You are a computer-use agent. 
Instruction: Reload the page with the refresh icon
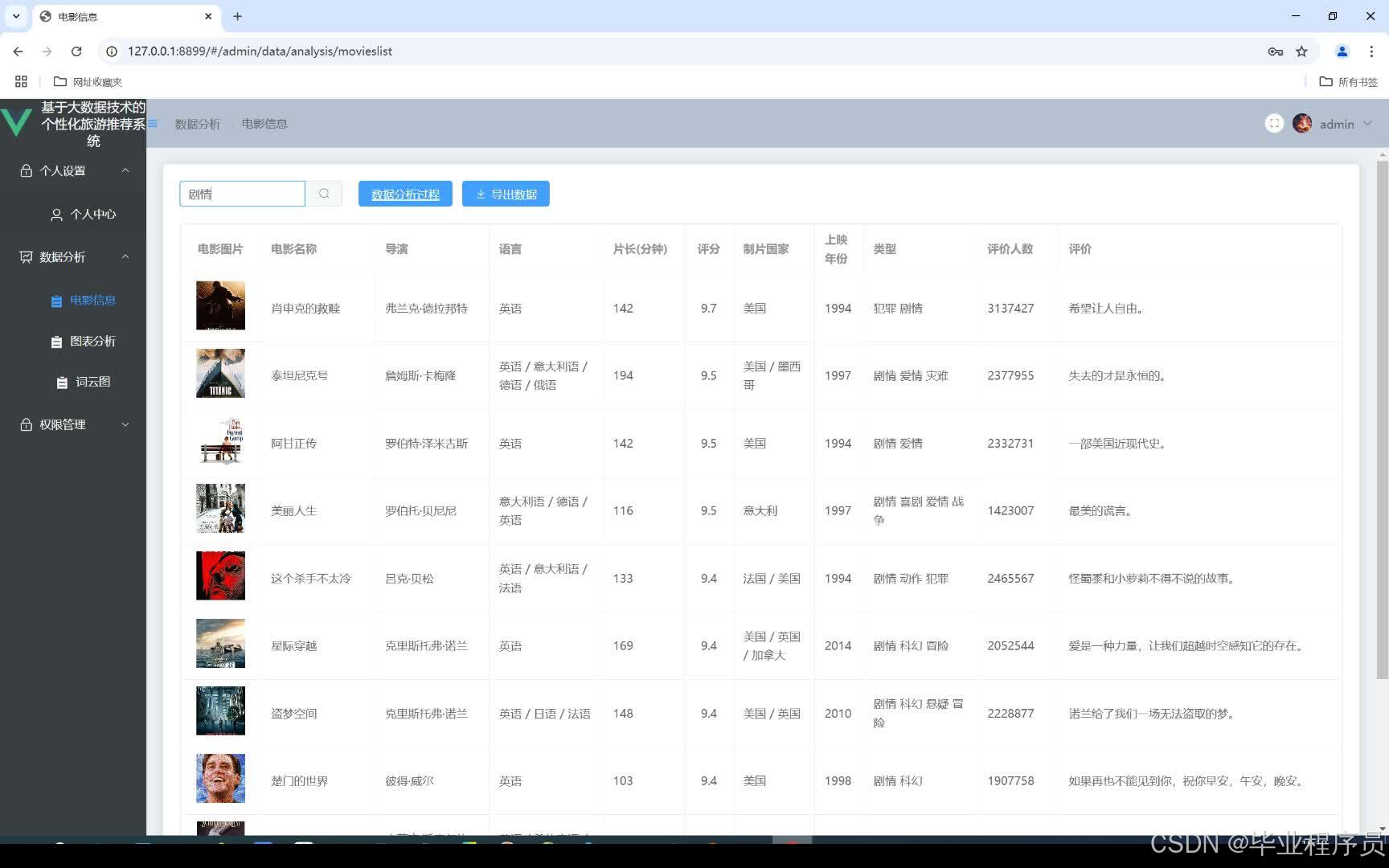pyautogui.click(x=76, y=51)
